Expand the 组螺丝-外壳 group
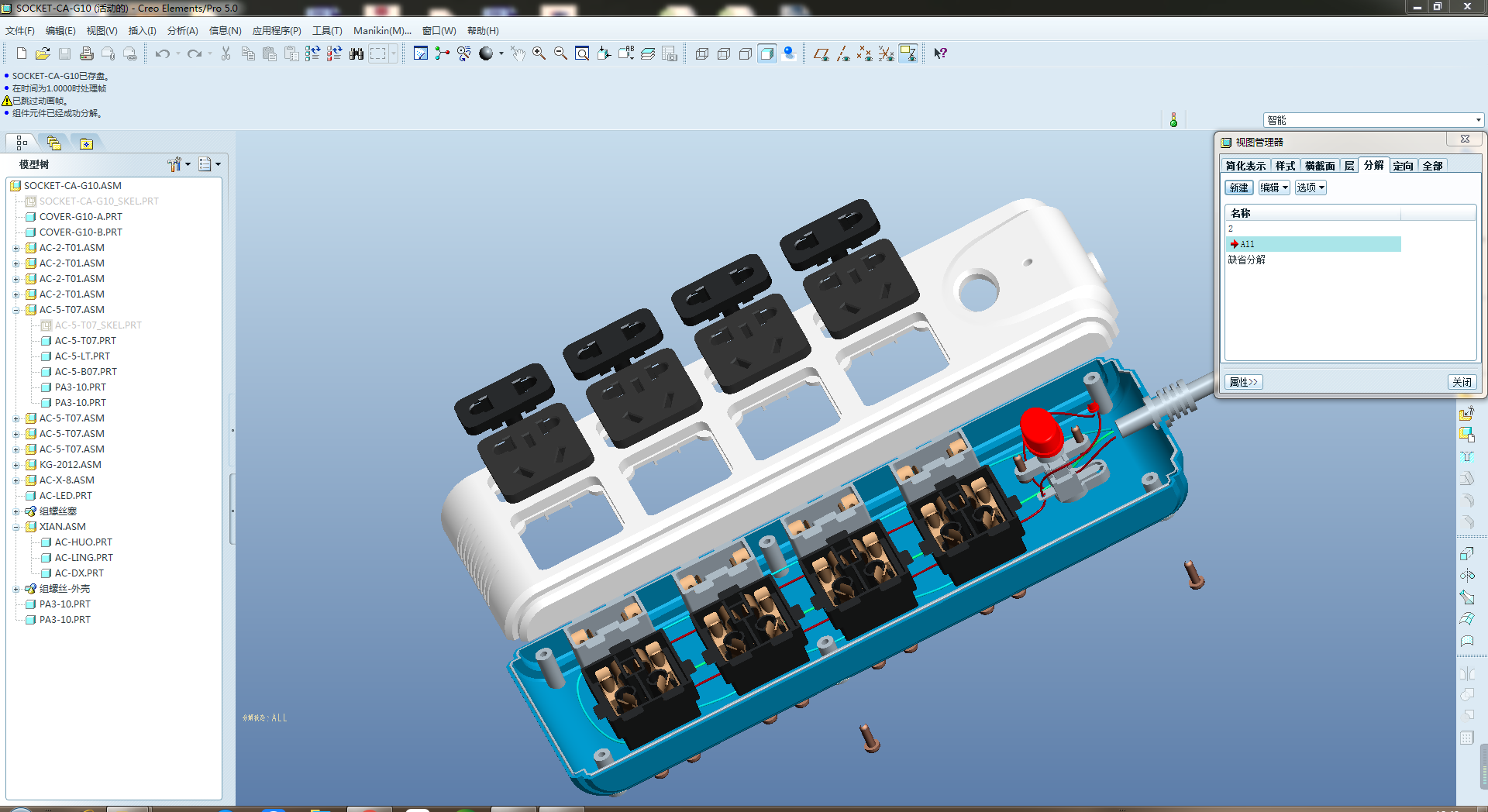 tap(16, 589)
